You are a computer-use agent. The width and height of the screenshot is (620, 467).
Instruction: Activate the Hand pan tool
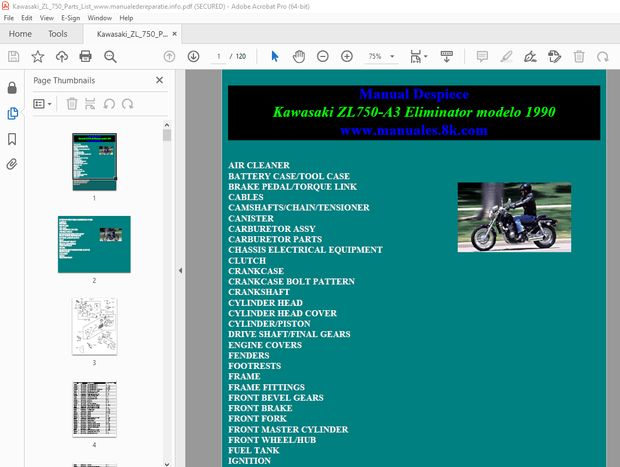[299, 57]
